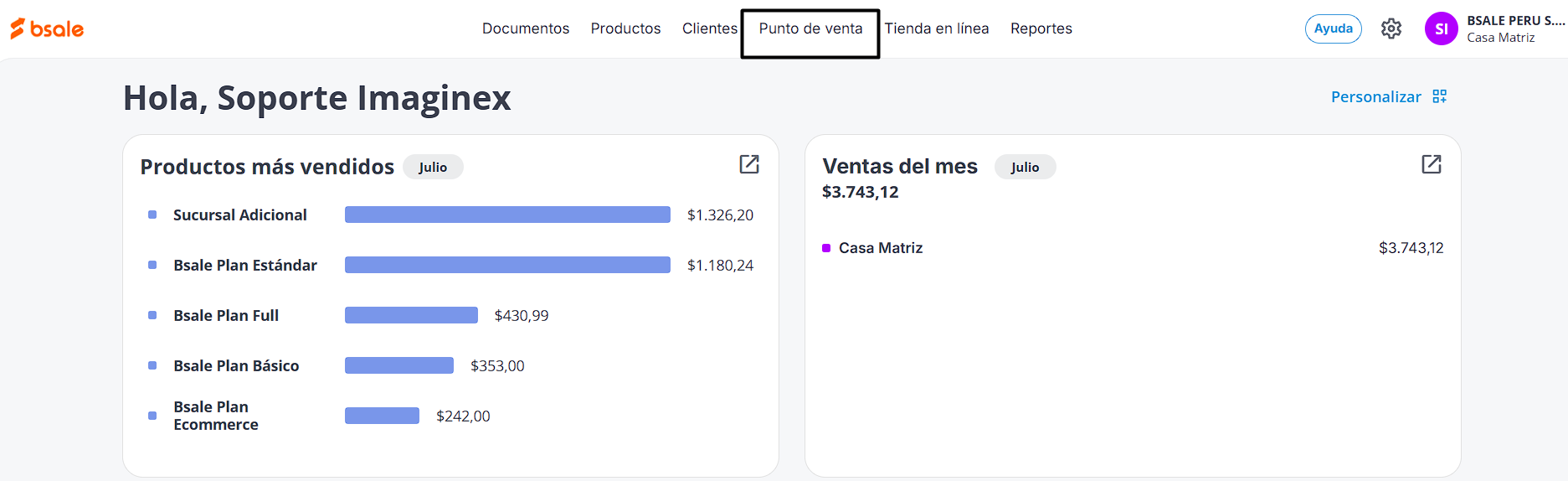Click the Ventas del mes heading
Image resolution: width=1568 pixels, height=481 pixels.
(x=900, y=166)
